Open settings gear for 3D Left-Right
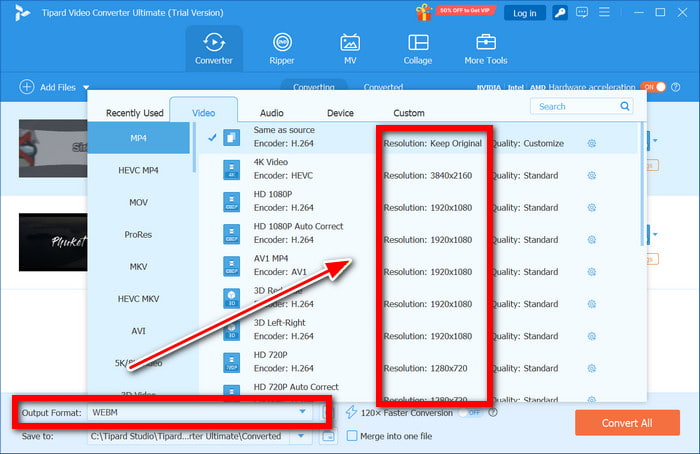Screen dimensions: 700x454 pos(592,336)
